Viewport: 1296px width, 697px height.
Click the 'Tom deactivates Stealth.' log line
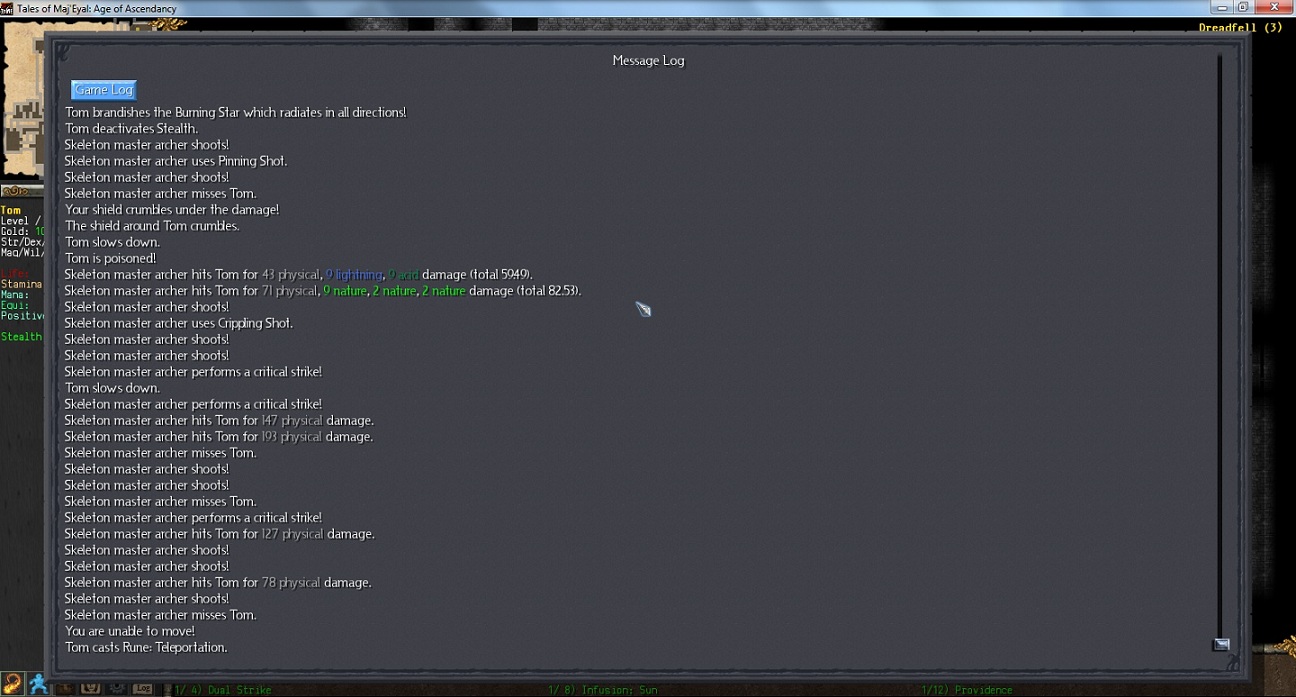(132, 129)
